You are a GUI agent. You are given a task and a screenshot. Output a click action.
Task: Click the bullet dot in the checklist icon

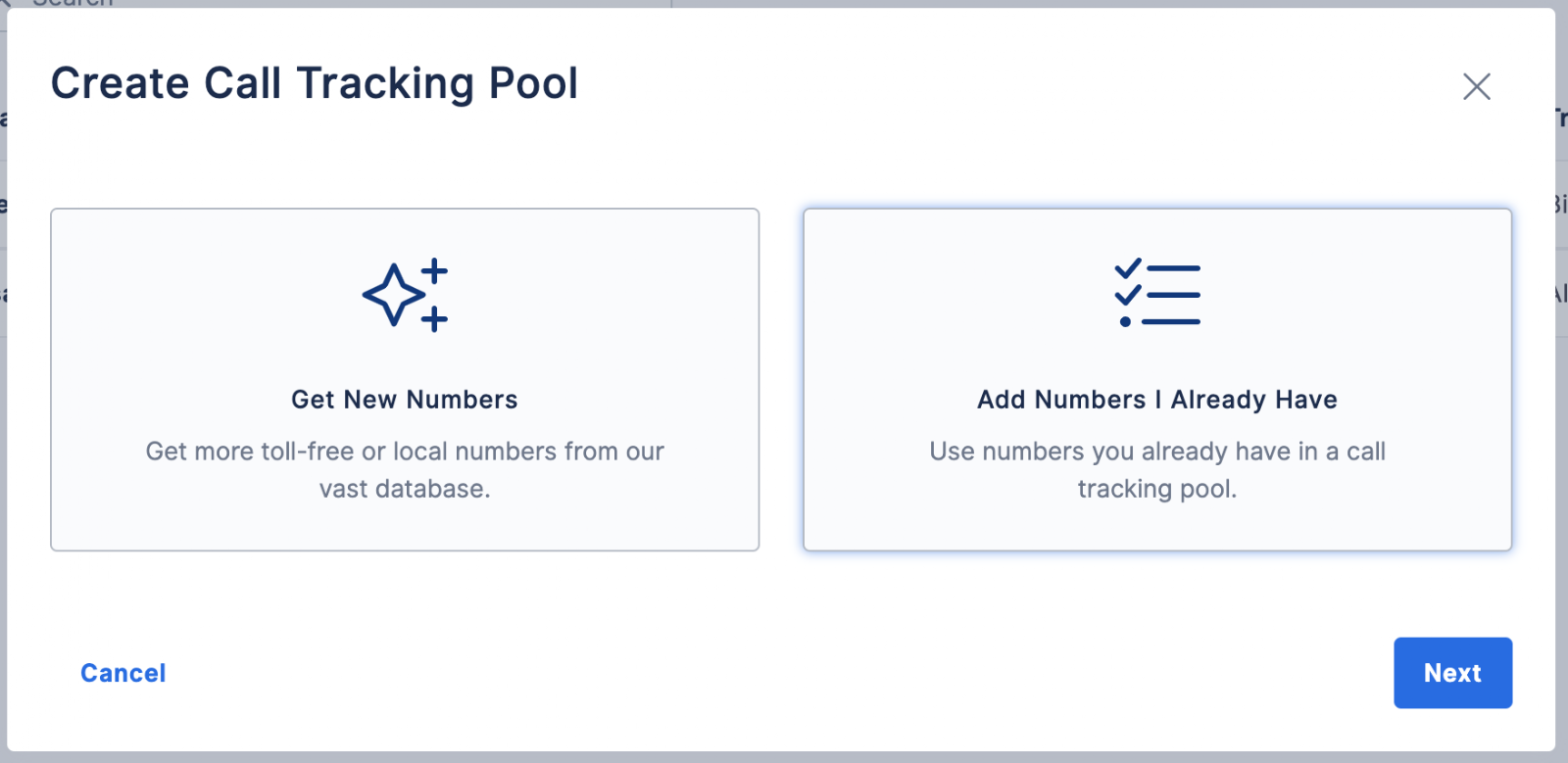(x=1125, y=321)
